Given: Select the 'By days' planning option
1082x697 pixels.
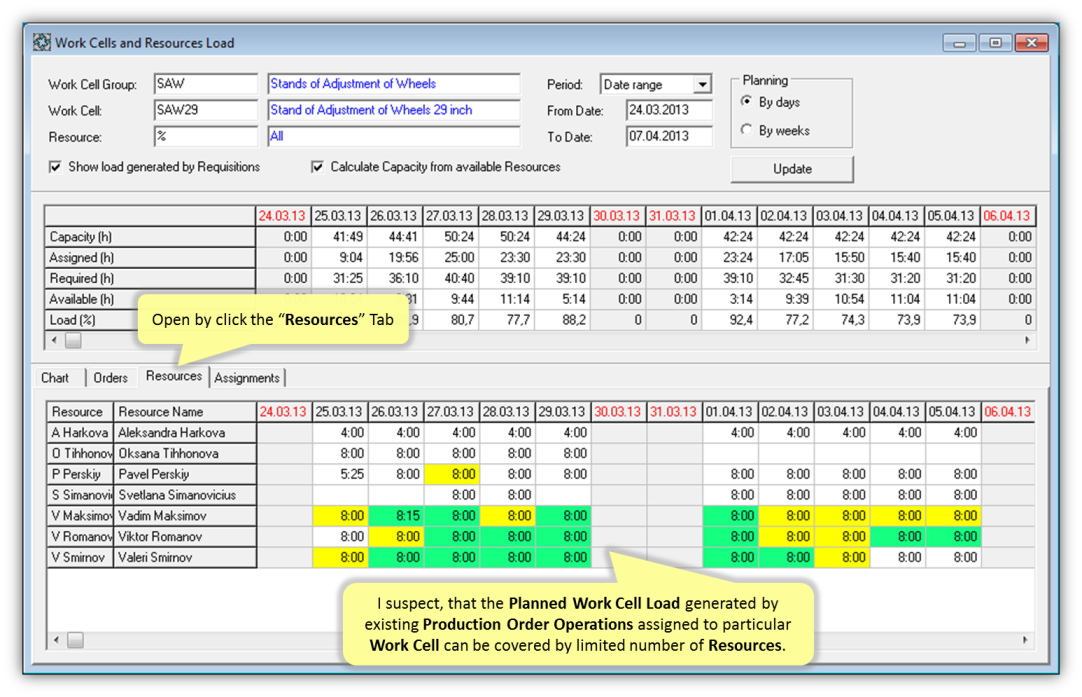Looking at the screenshot, I should click(747, 101).
